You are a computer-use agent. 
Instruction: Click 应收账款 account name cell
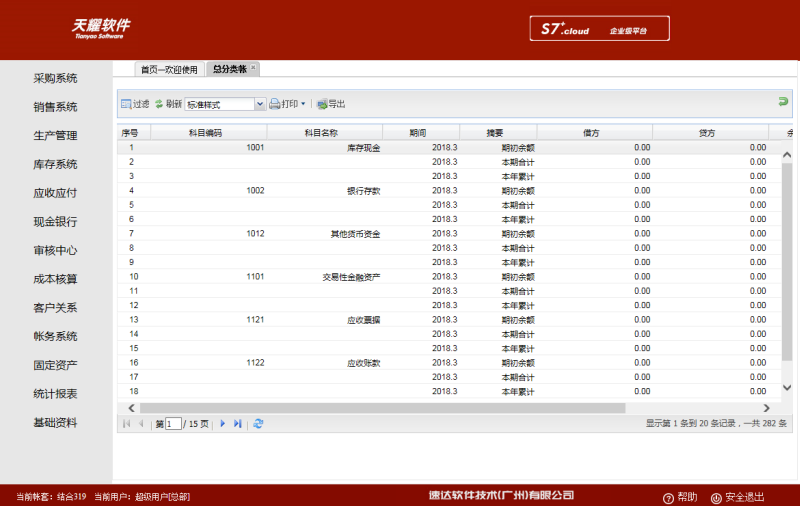pyautogui.click(x=324, y=363)
